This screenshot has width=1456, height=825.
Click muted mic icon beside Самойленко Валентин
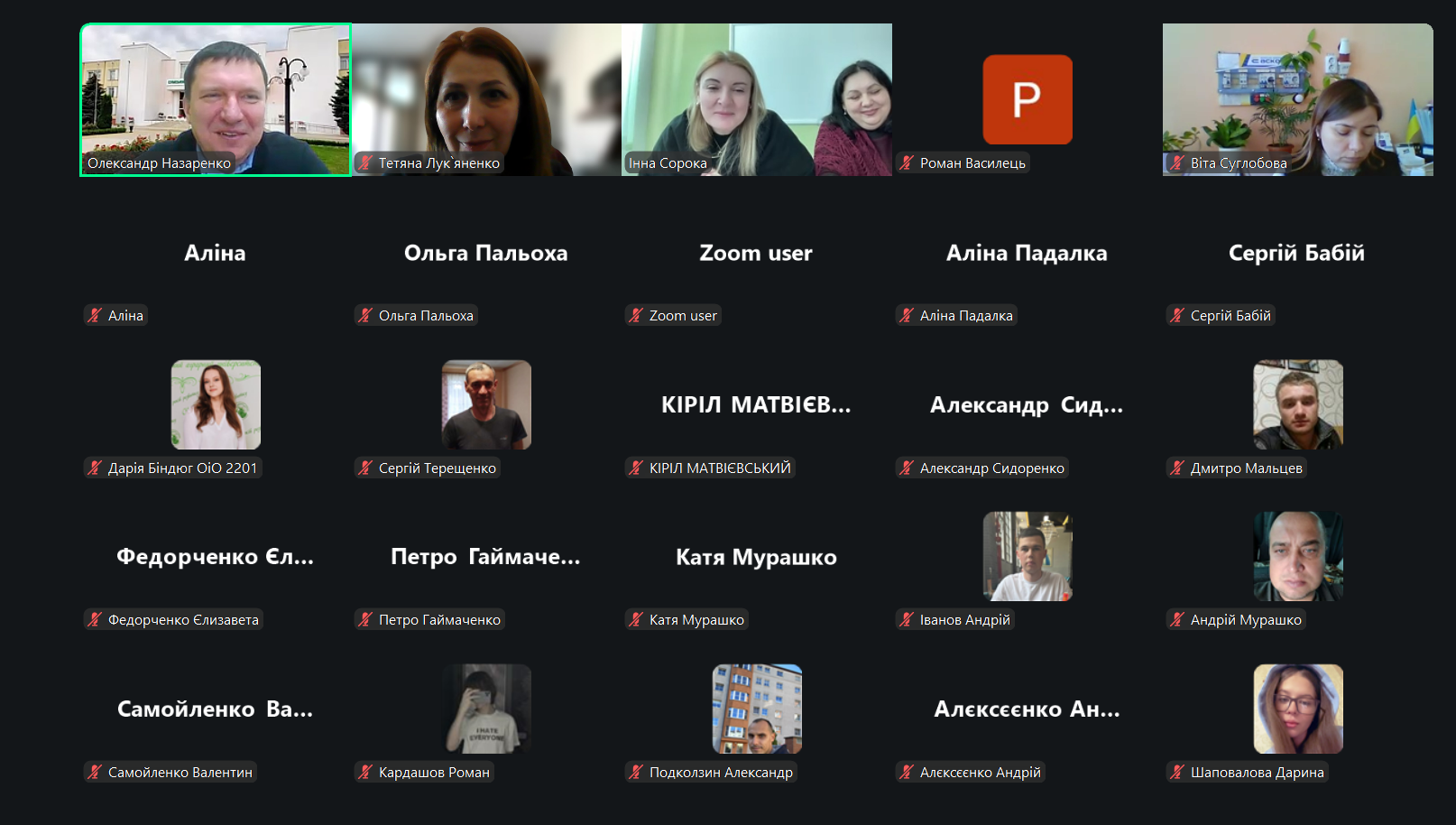coord(95,773)
